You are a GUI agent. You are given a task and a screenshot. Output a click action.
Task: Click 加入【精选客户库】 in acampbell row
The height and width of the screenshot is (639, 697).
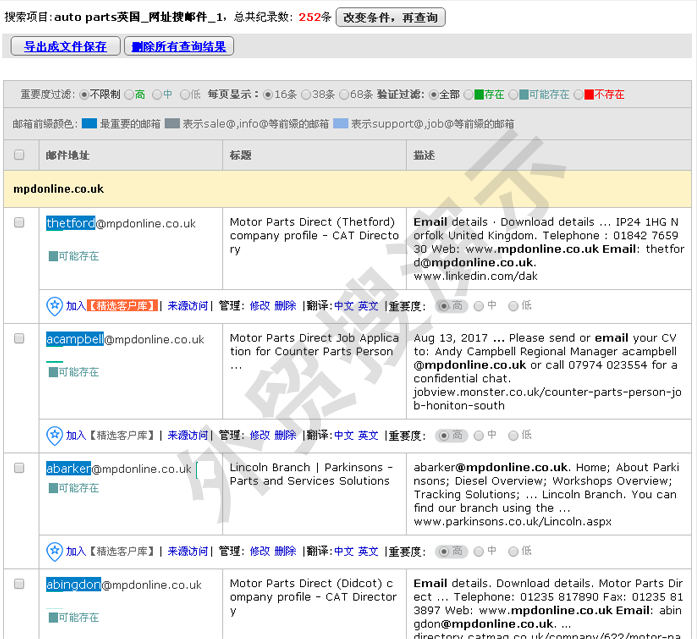click(110, 435)
